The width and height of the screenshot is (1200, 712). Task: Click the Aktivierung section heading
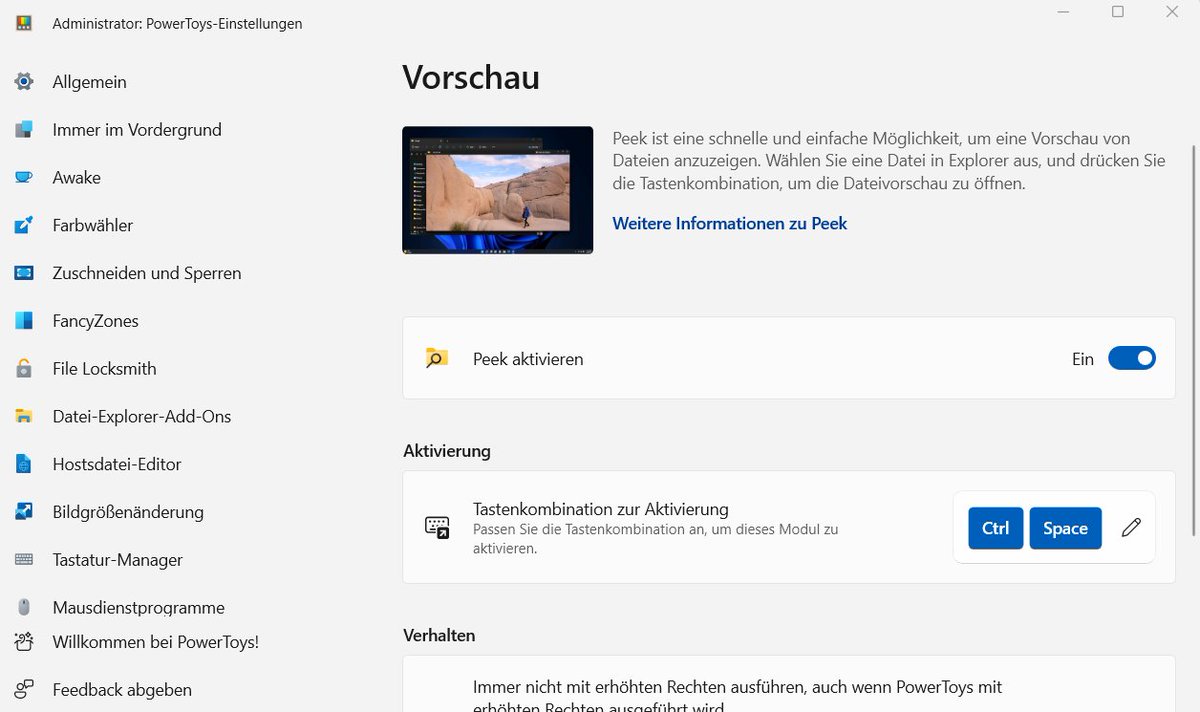447,451
